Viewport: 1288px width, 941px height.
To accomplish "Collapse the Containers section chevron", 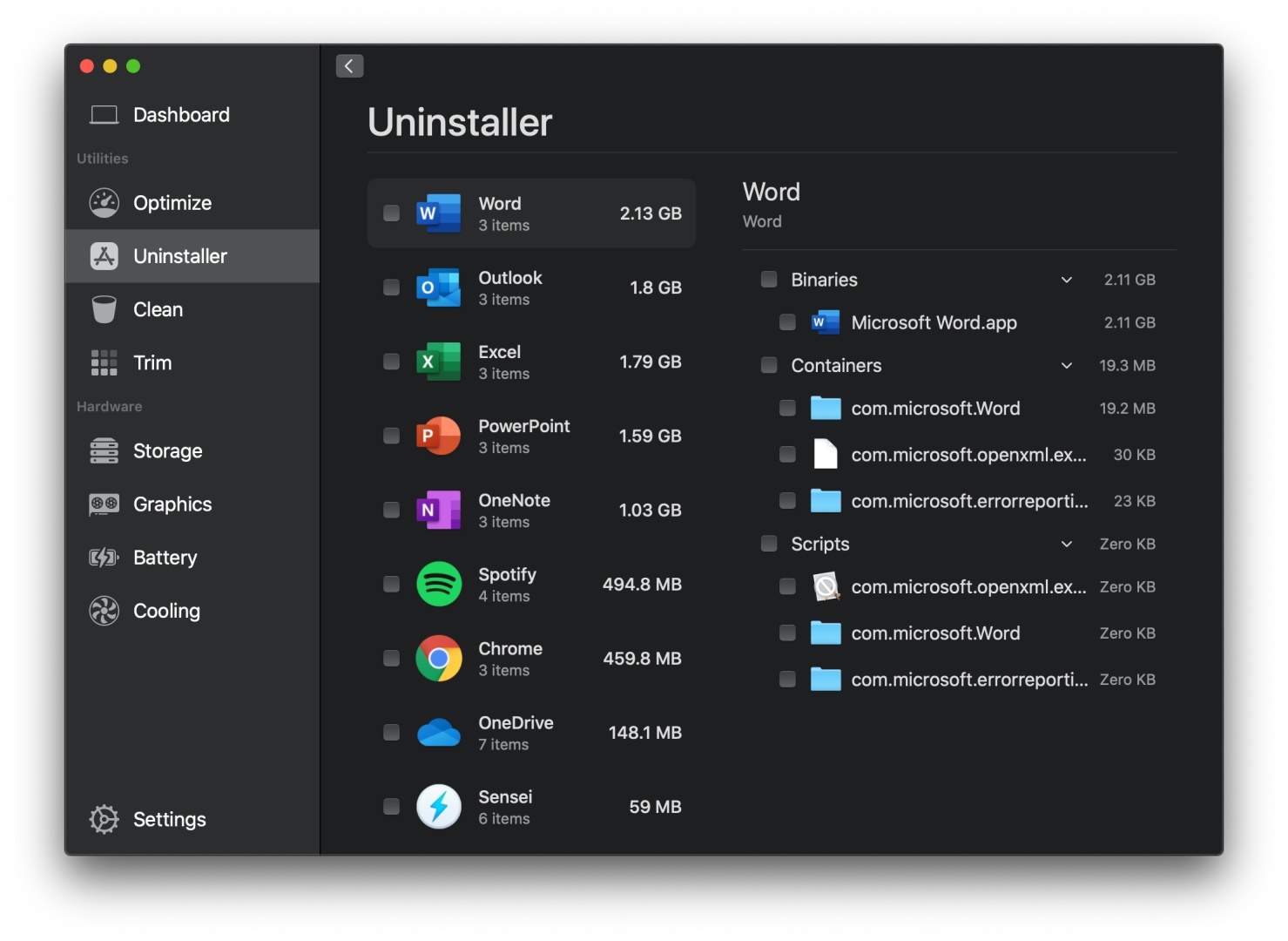I will tap(1066, 366).
